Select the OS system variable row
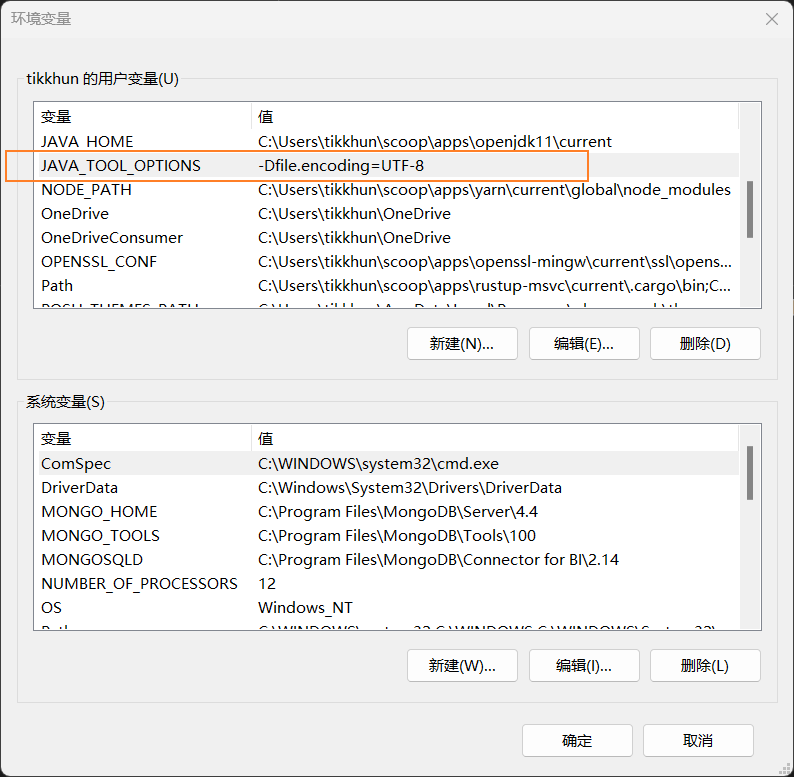 pos(388,607)
